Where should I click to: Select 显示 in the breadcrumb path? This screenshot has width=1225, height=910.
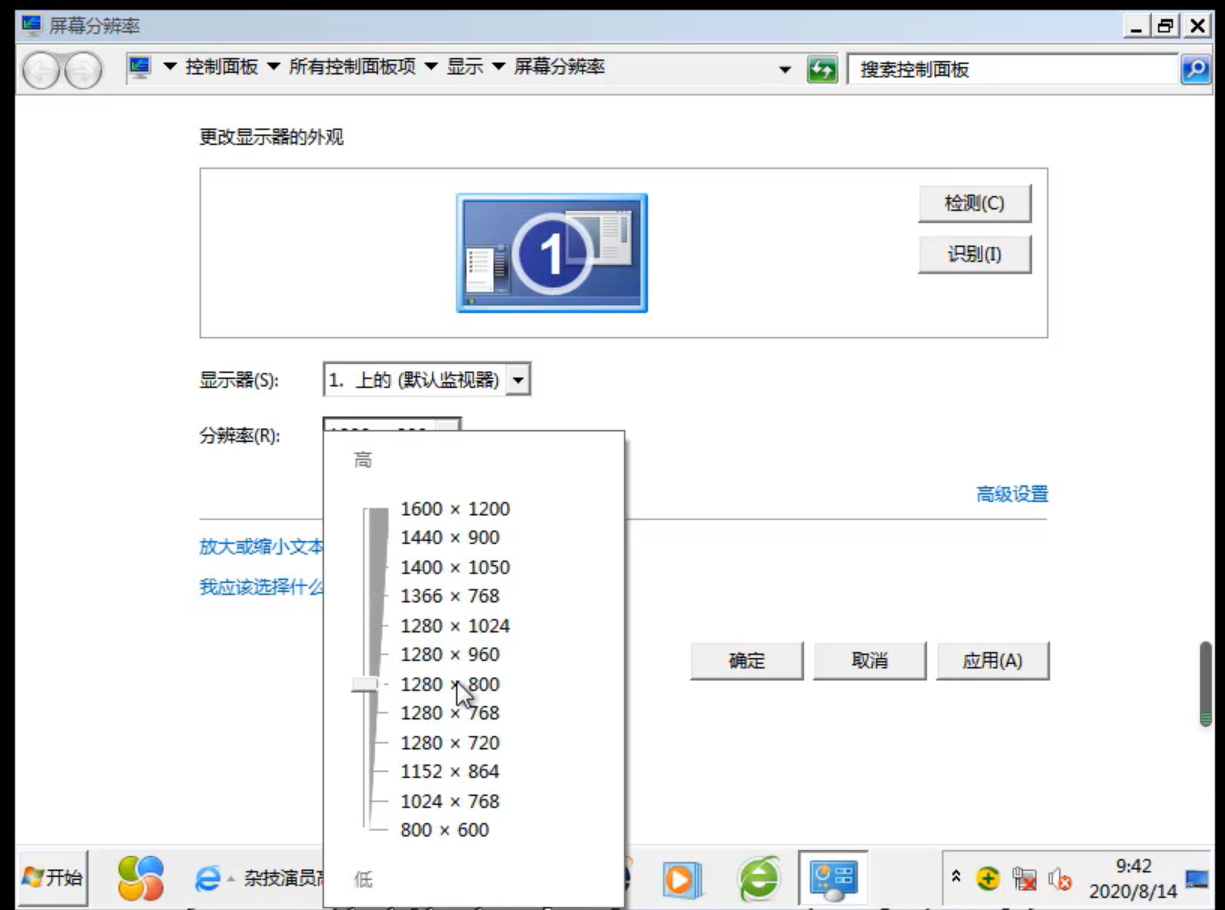(x=465, y=67)
